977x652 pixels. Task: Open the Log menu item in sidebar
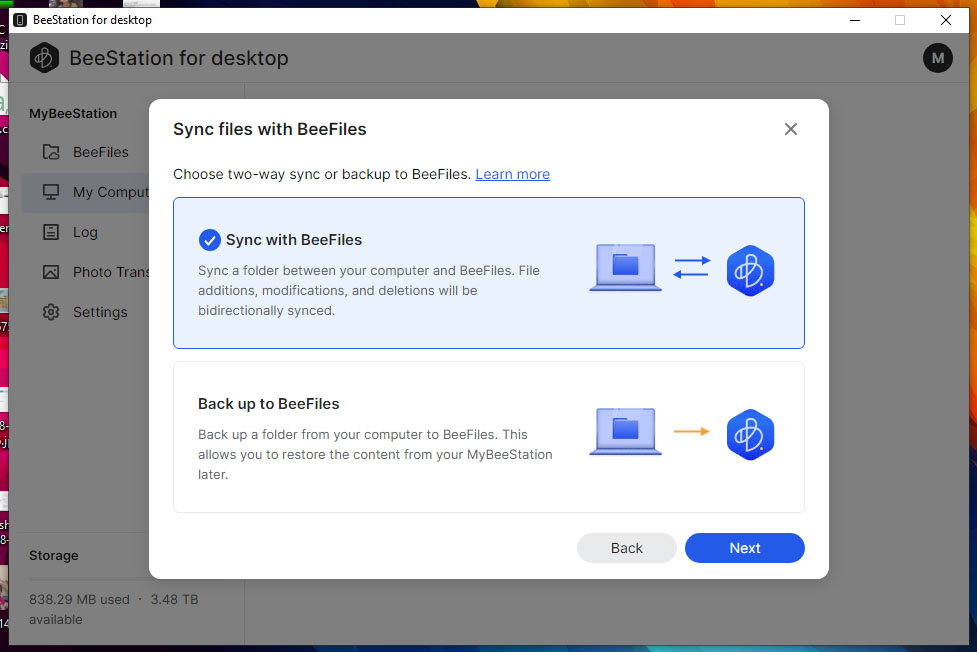coord(85,232)
